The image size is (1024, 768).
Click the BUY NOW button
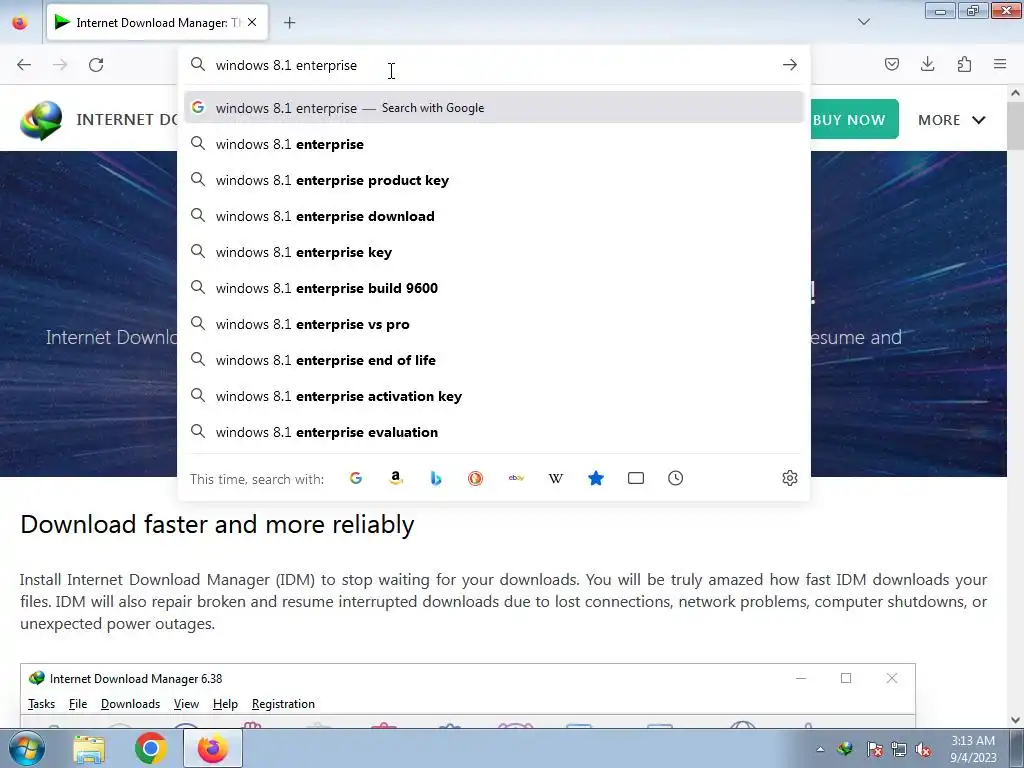tap(854, 120)
